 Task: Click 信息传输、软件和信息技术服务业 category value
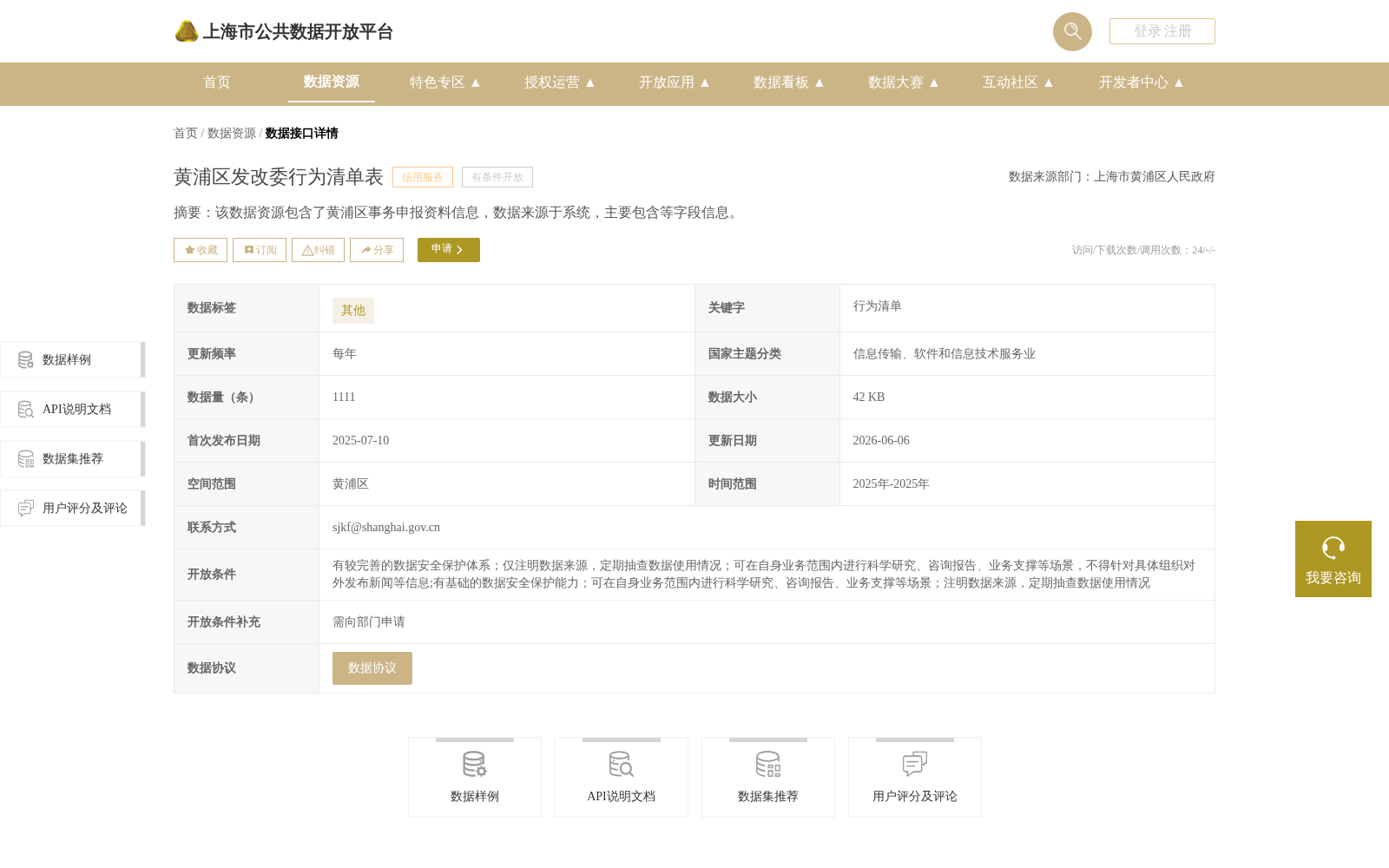coord(945,354)
